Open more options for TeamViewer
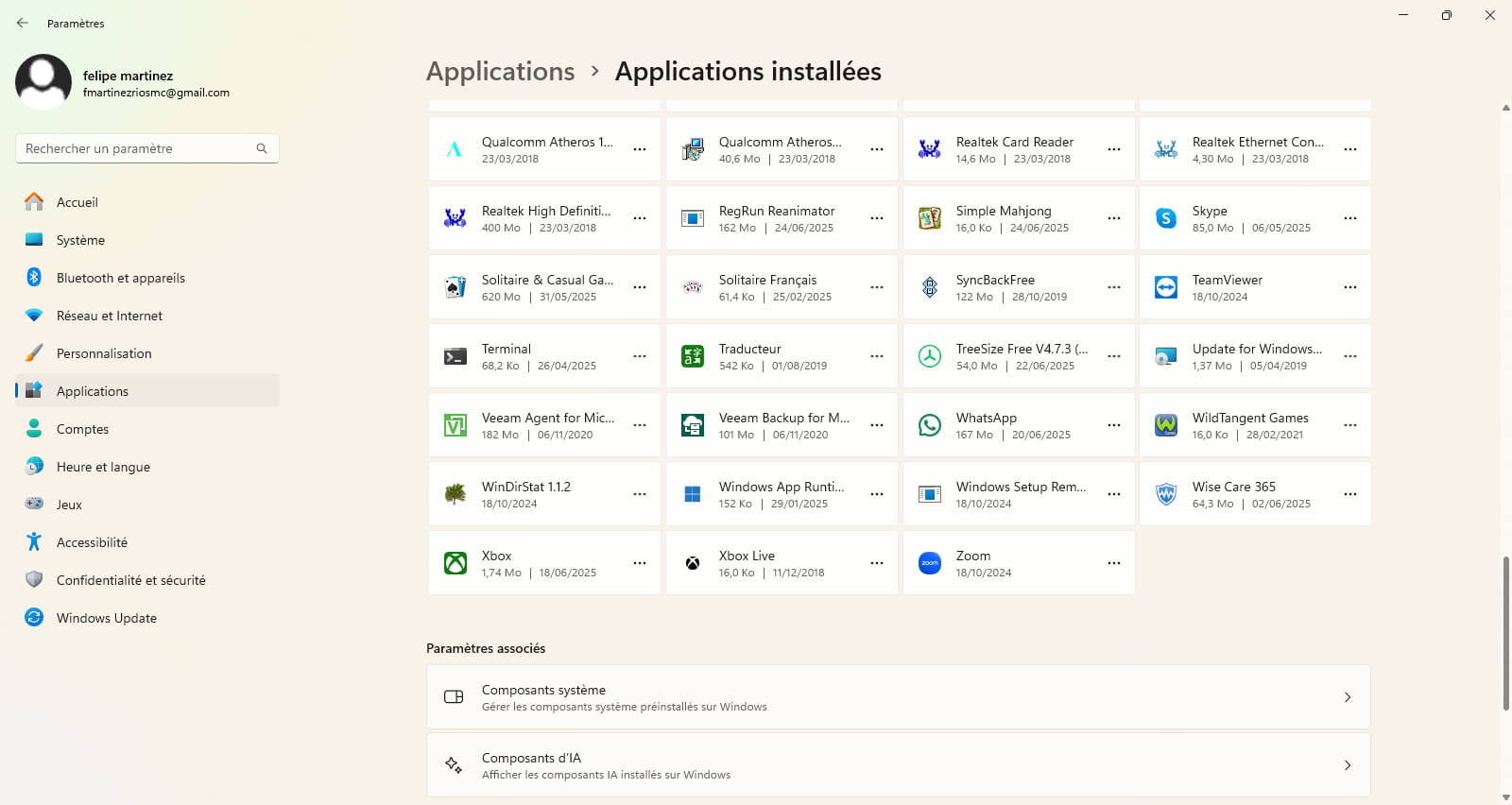This screenshot has width=1512, height=805. pos(1350,287)
